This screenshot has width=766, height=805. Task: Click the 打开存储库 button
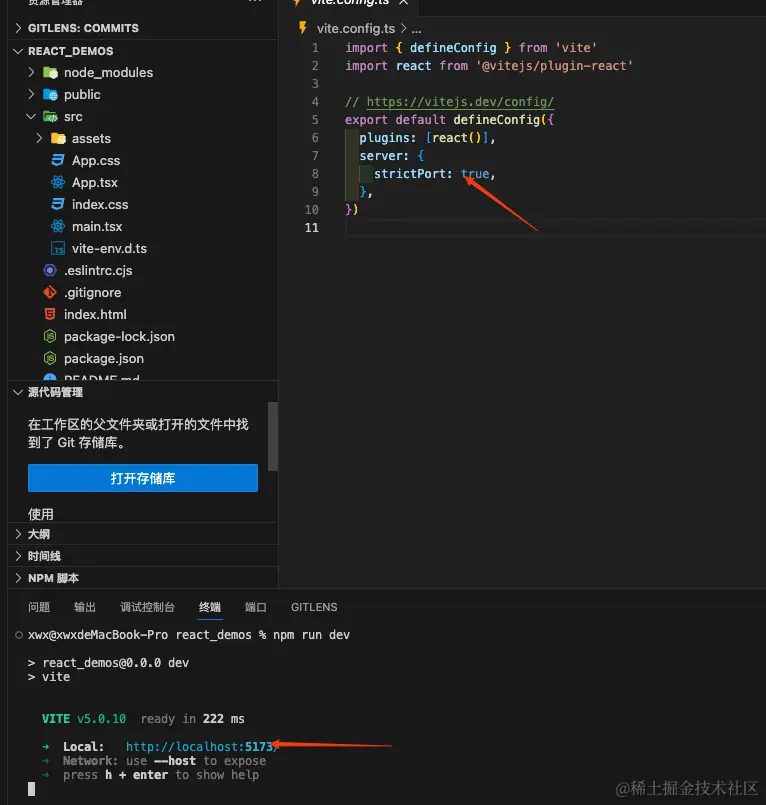point(143,478)
